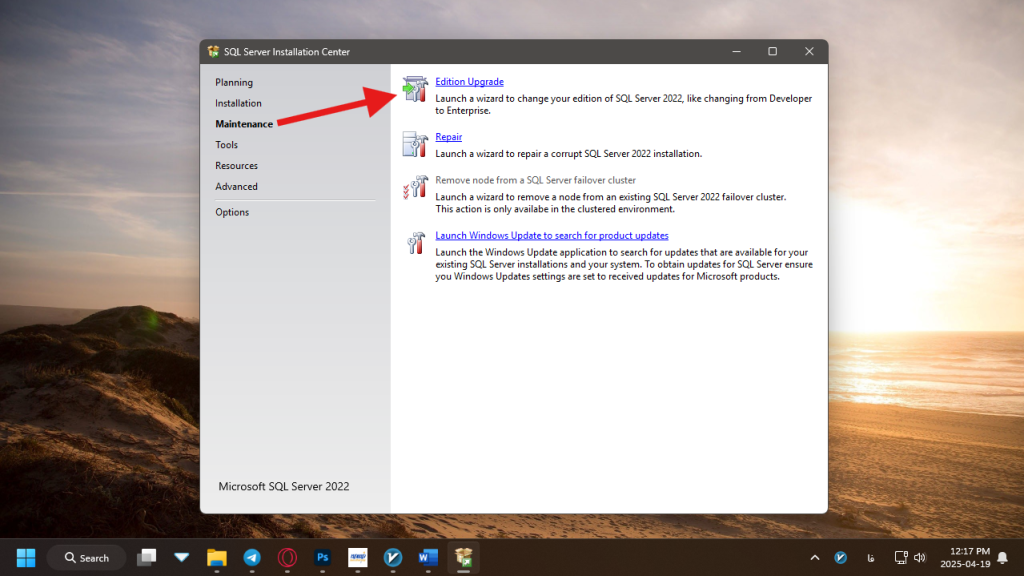
Task: Switch to the Installation section
Action: (x=238, y=103)
